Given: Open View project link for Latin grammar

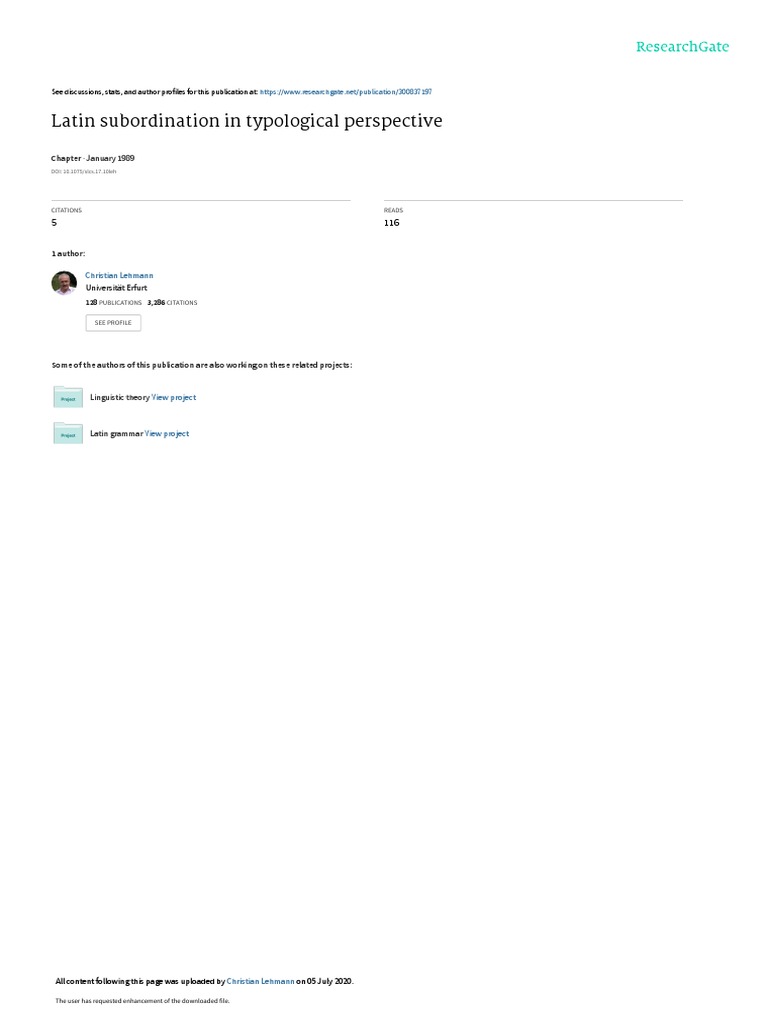Looking at the screenshot, I should (x=167, y=433).
